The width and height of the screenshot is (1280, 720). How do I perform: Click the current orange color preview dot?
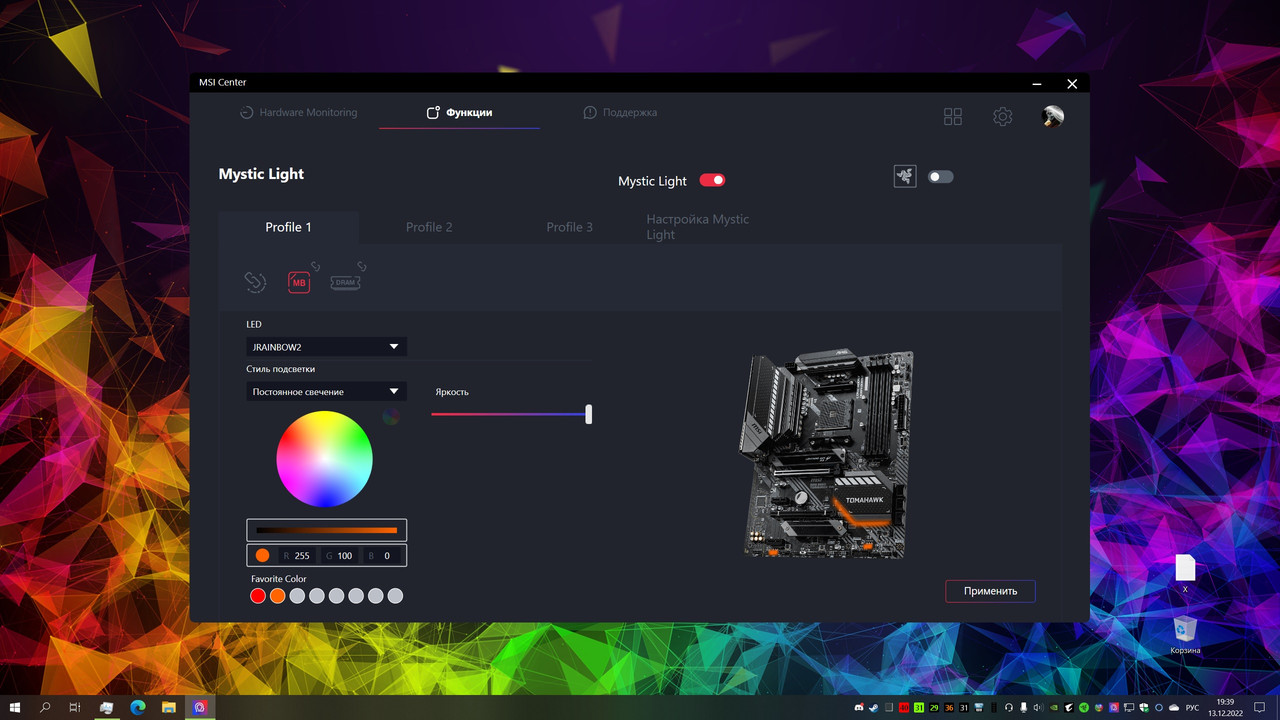[x=262, y=555]
